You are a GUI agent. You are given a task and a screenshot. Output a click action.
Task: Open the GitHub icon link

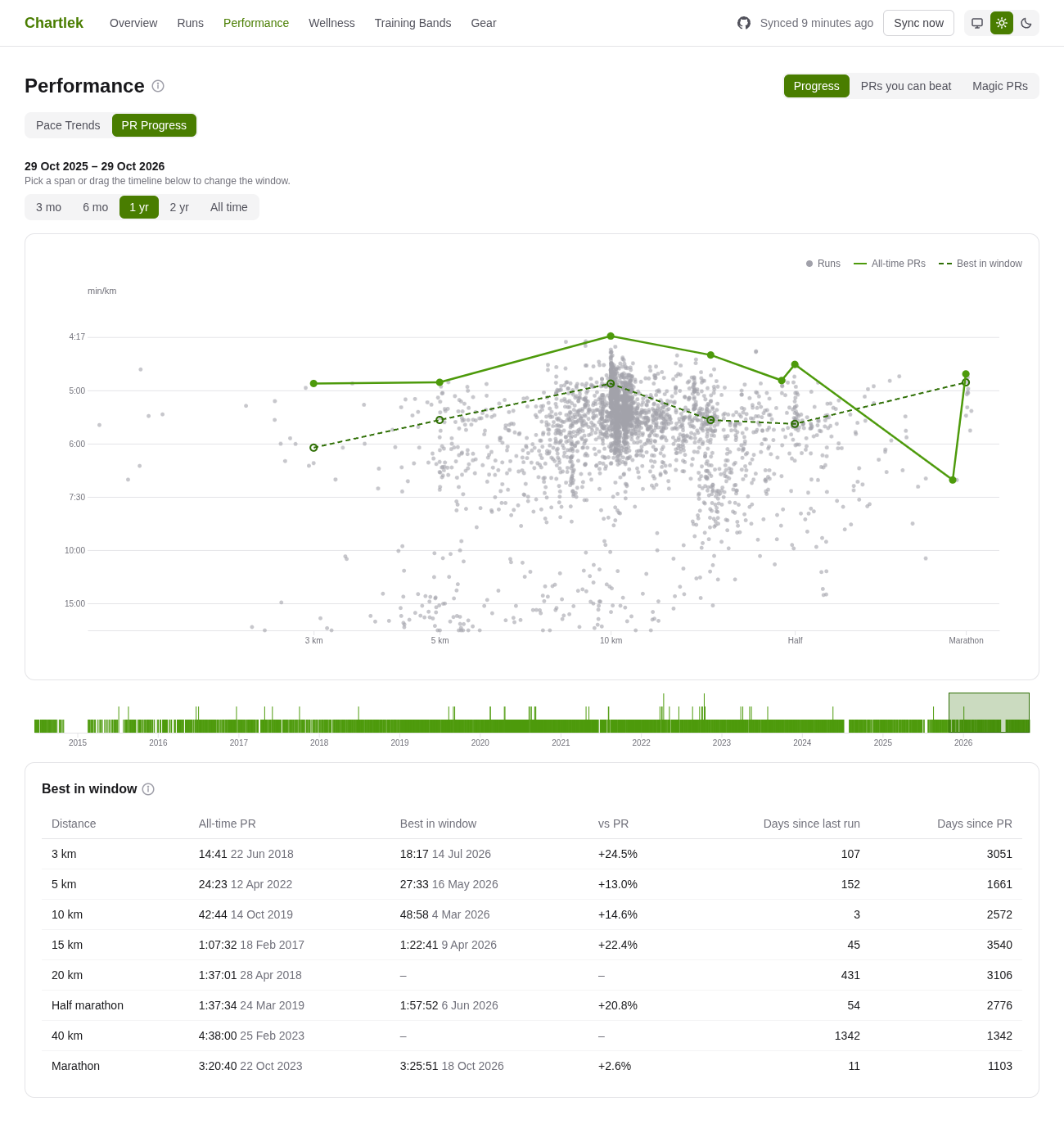pyautogui.click(x=744, y=23)
